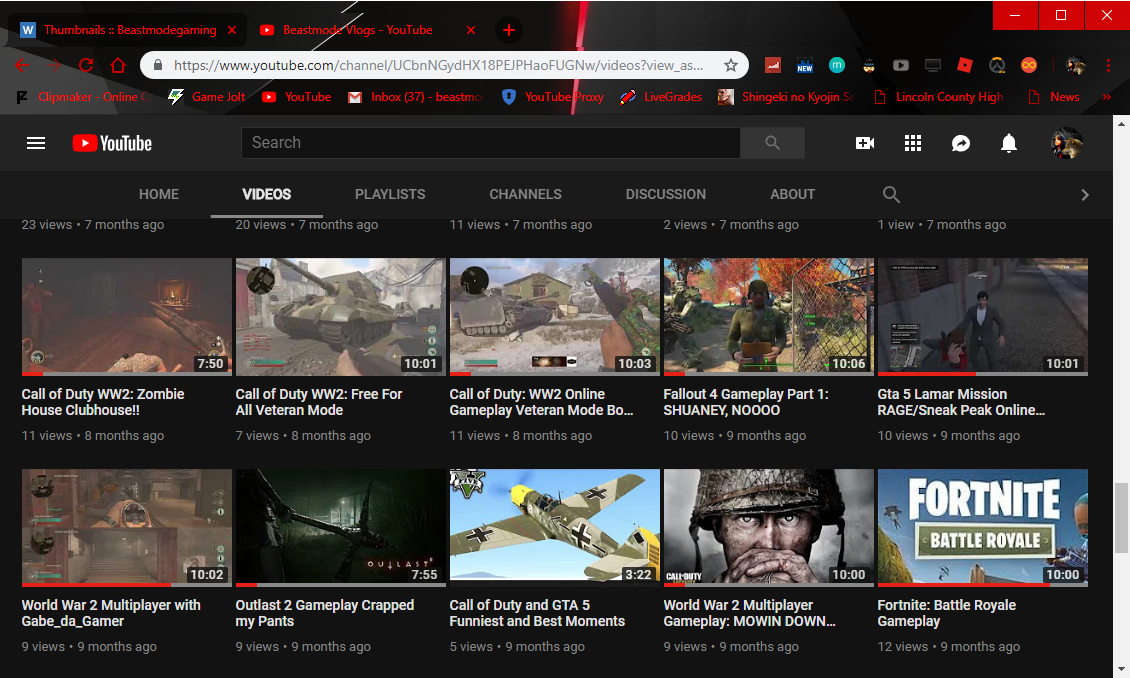1130x678 pixels.
Task: Open 'Gta 5 Lamar Mission RAGE/Sneak Peak Online' title
Action: pyautogui.click(x=961, y=402)
